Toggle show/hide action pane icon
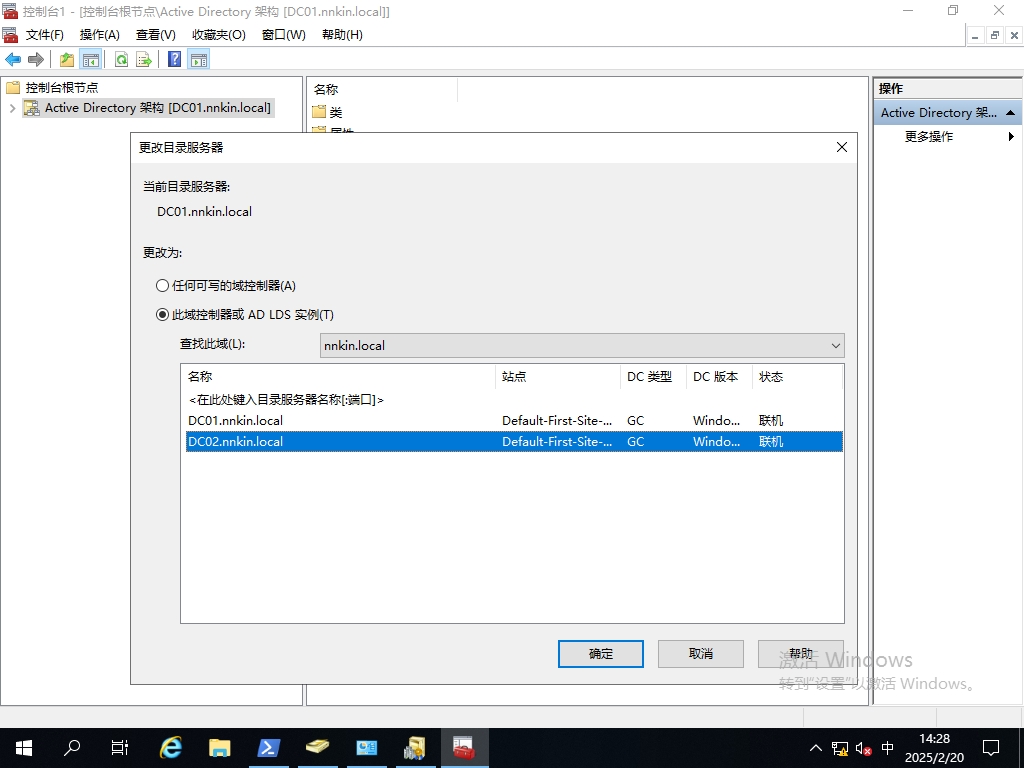Image resolution: width=1024 pixels, height=768 pixels. 198,60
